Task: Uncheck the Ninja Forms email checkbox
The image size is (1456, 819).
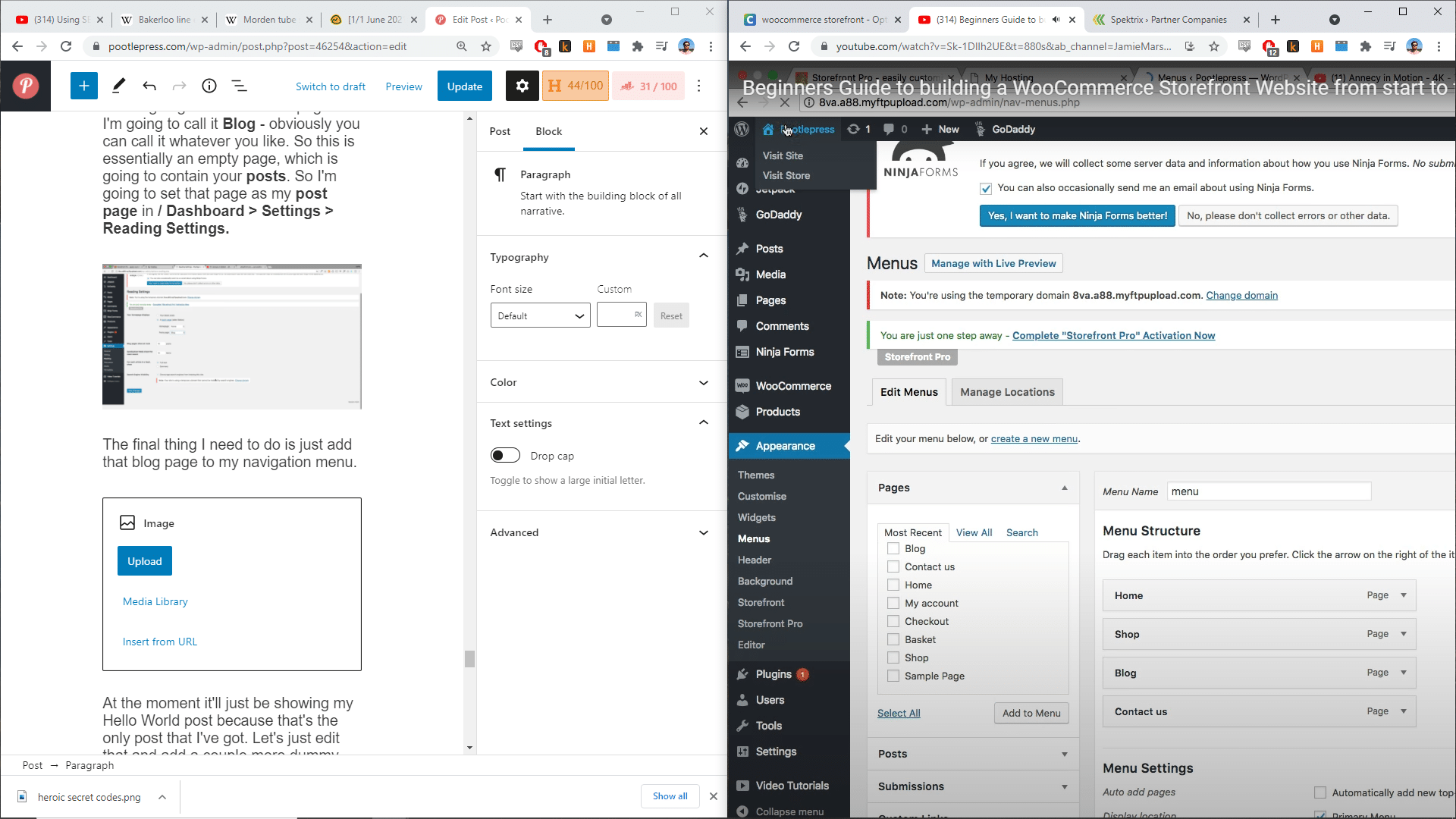Action: pos(986,188)
